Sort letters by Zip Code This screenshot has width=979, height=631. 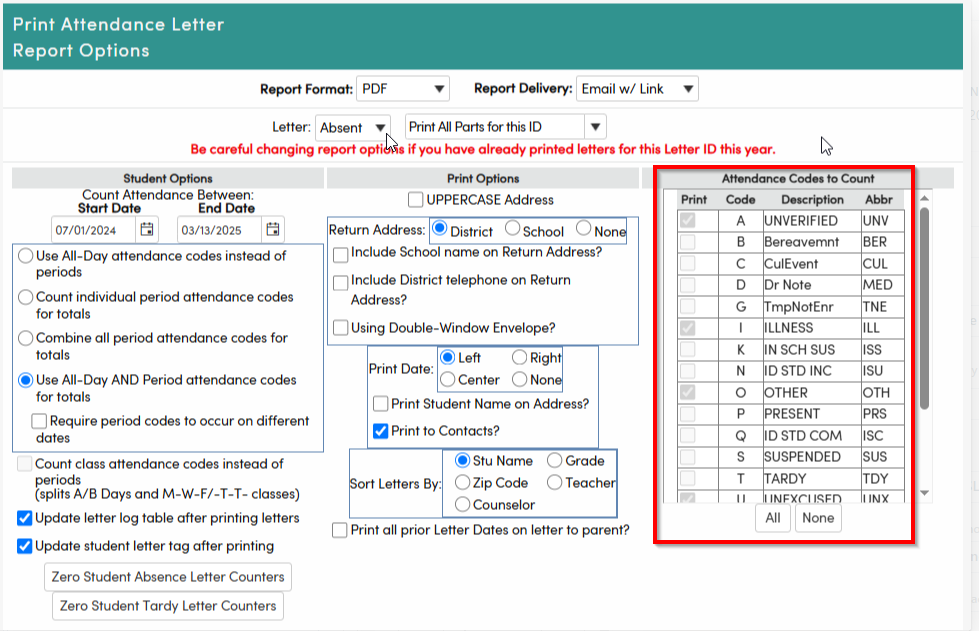tap(463, 482)
